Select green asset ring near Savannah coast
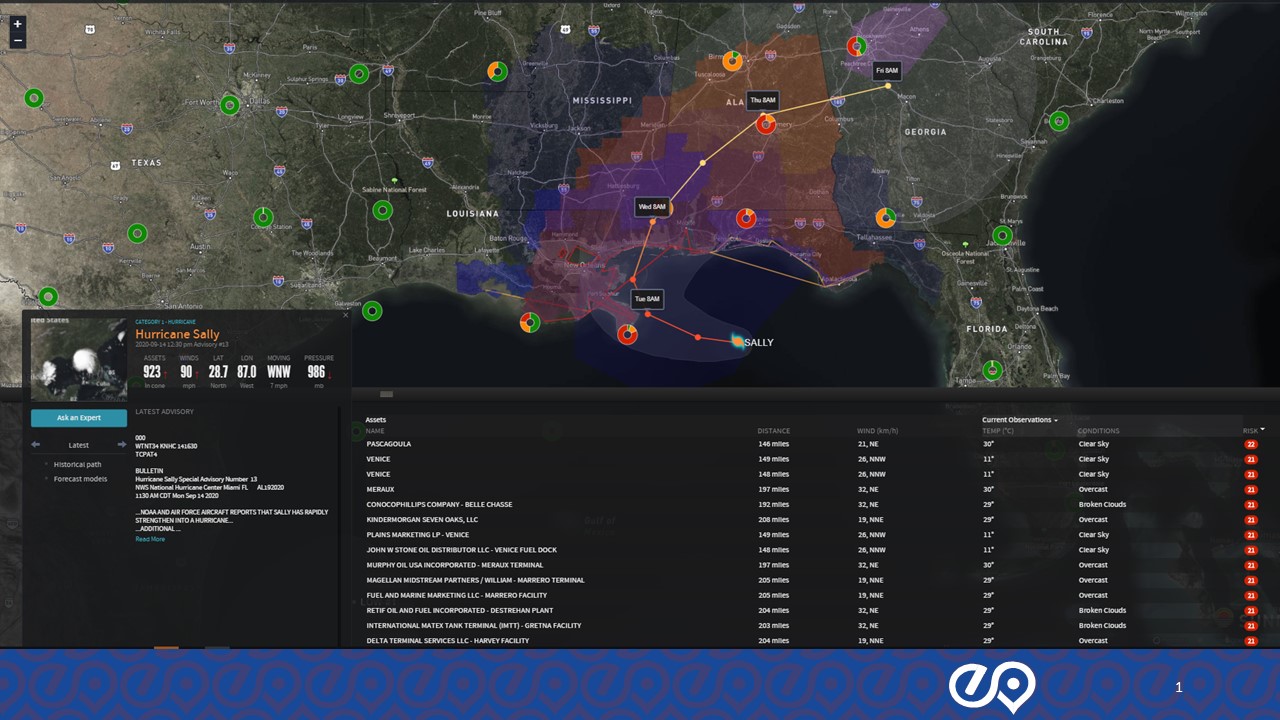The image size is (1280, 720). [1058, 121]
